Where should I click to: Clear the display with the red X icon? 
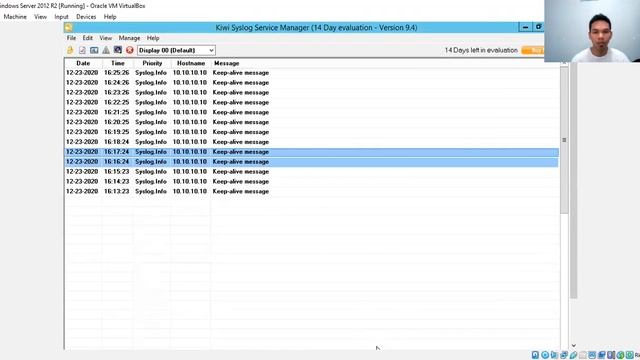click(130, 50)
